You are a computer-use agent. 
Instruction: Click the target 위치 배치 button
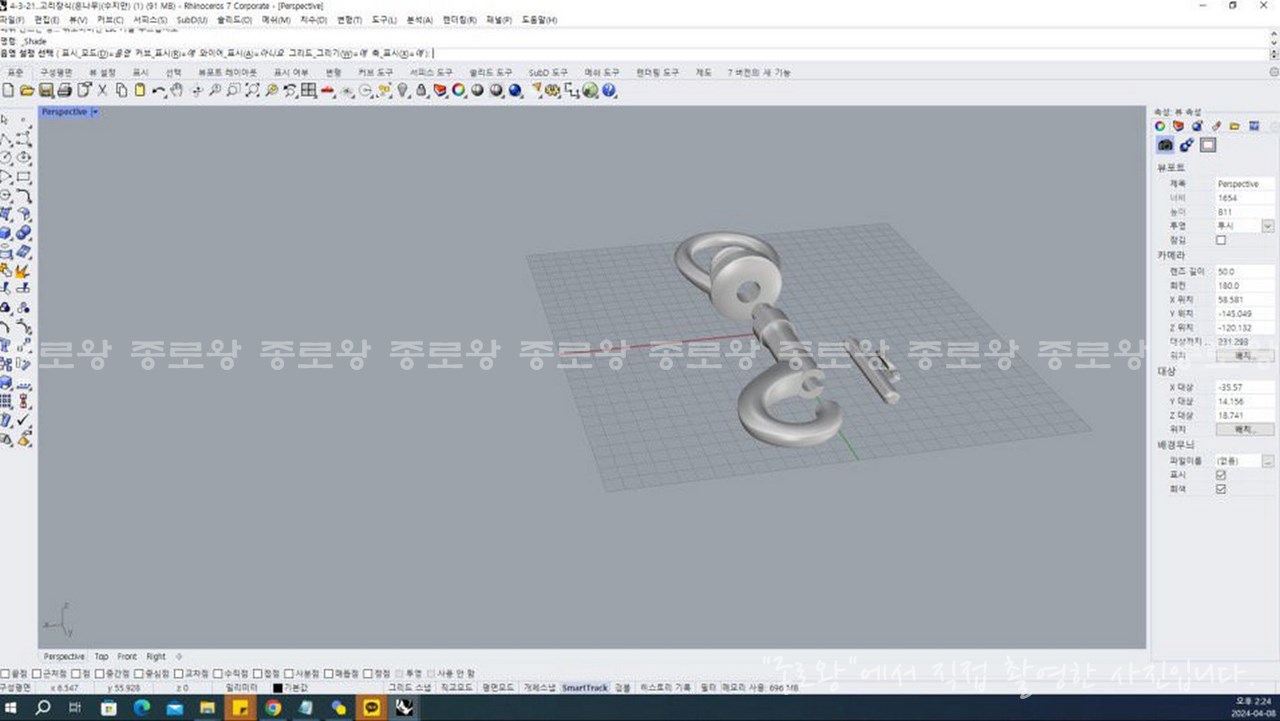coord(1244,429)
